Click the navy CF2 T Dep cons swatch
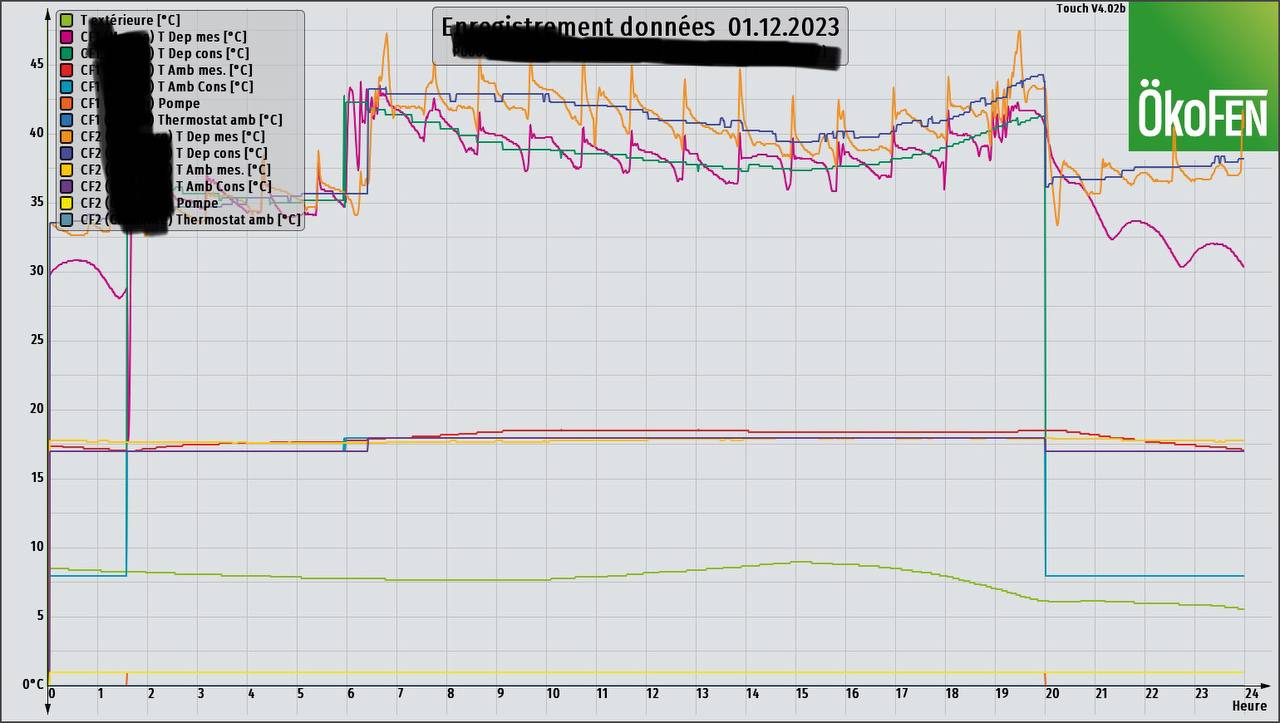The height and width of the screenshot is (723, 1280). (x=66, y=153)
